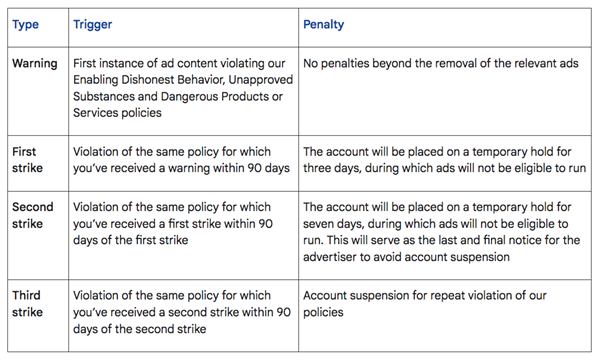Click 'days of the second strike' text
600x360 pixels.
point(140,329)
